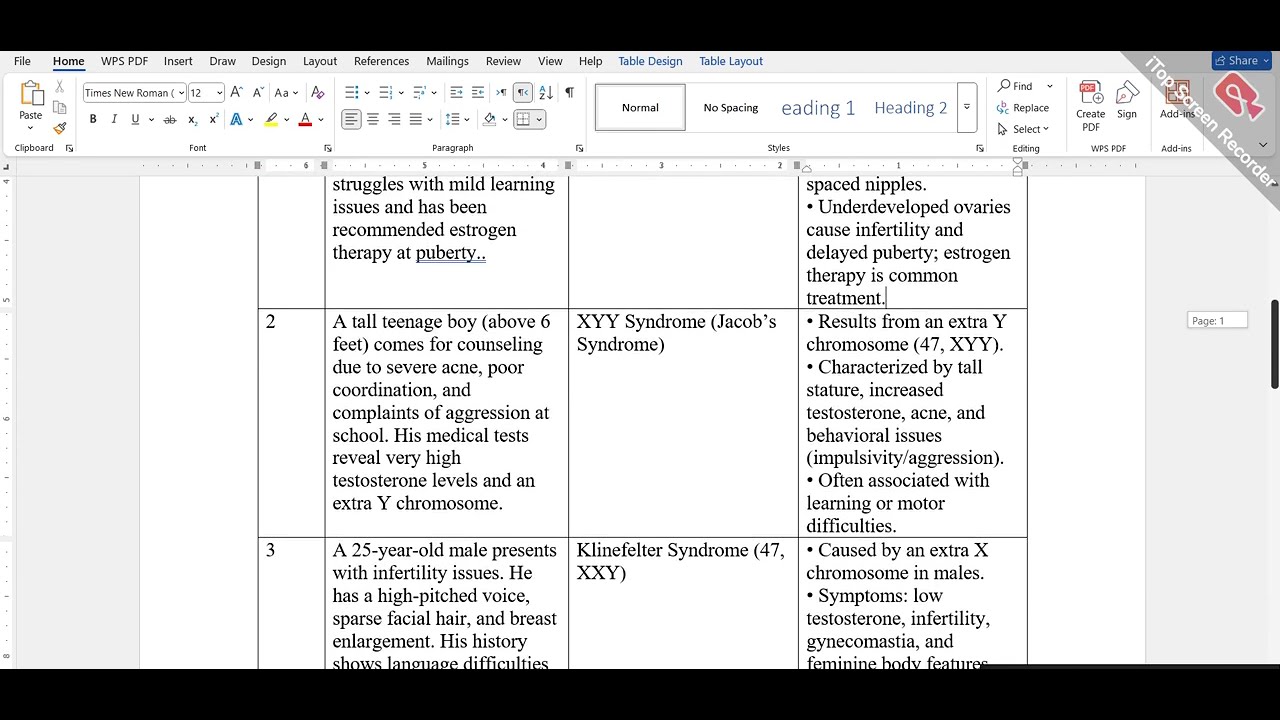Apply subscript formatting
Screen dimensions: 1280x720
192,120
